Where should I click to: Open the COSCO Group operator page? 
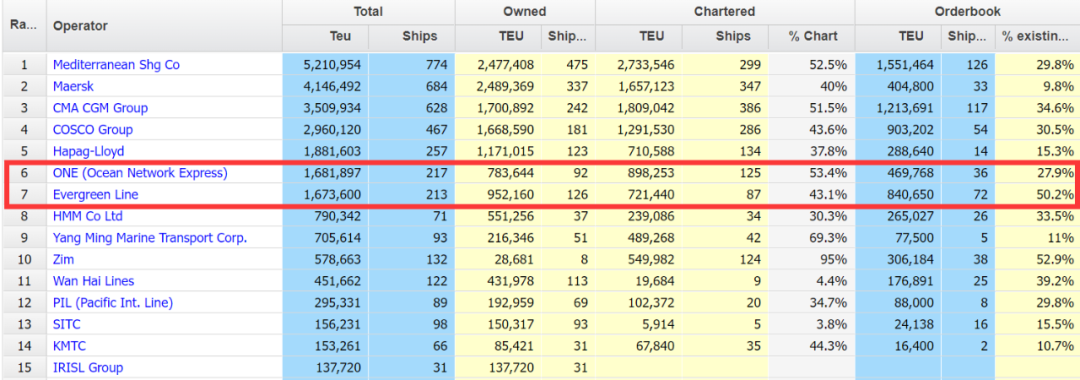pyautogui.click(x=93, y=129)
